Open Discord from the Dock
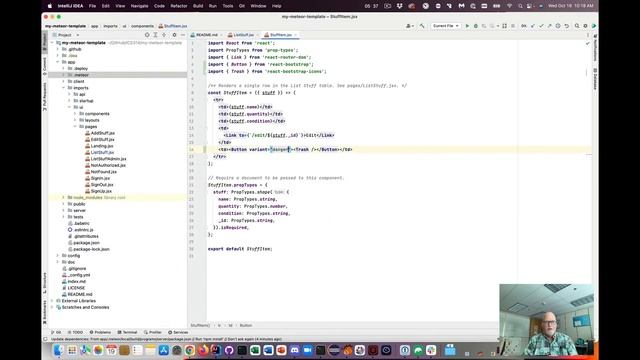This screenshot has height=360, width=640. tap(294, 350)
